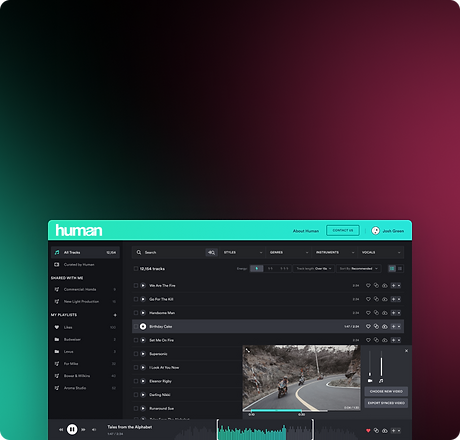Switch to the compact list view
The height and width of the screenshot is (440, 460).
(x=400, y=268)
